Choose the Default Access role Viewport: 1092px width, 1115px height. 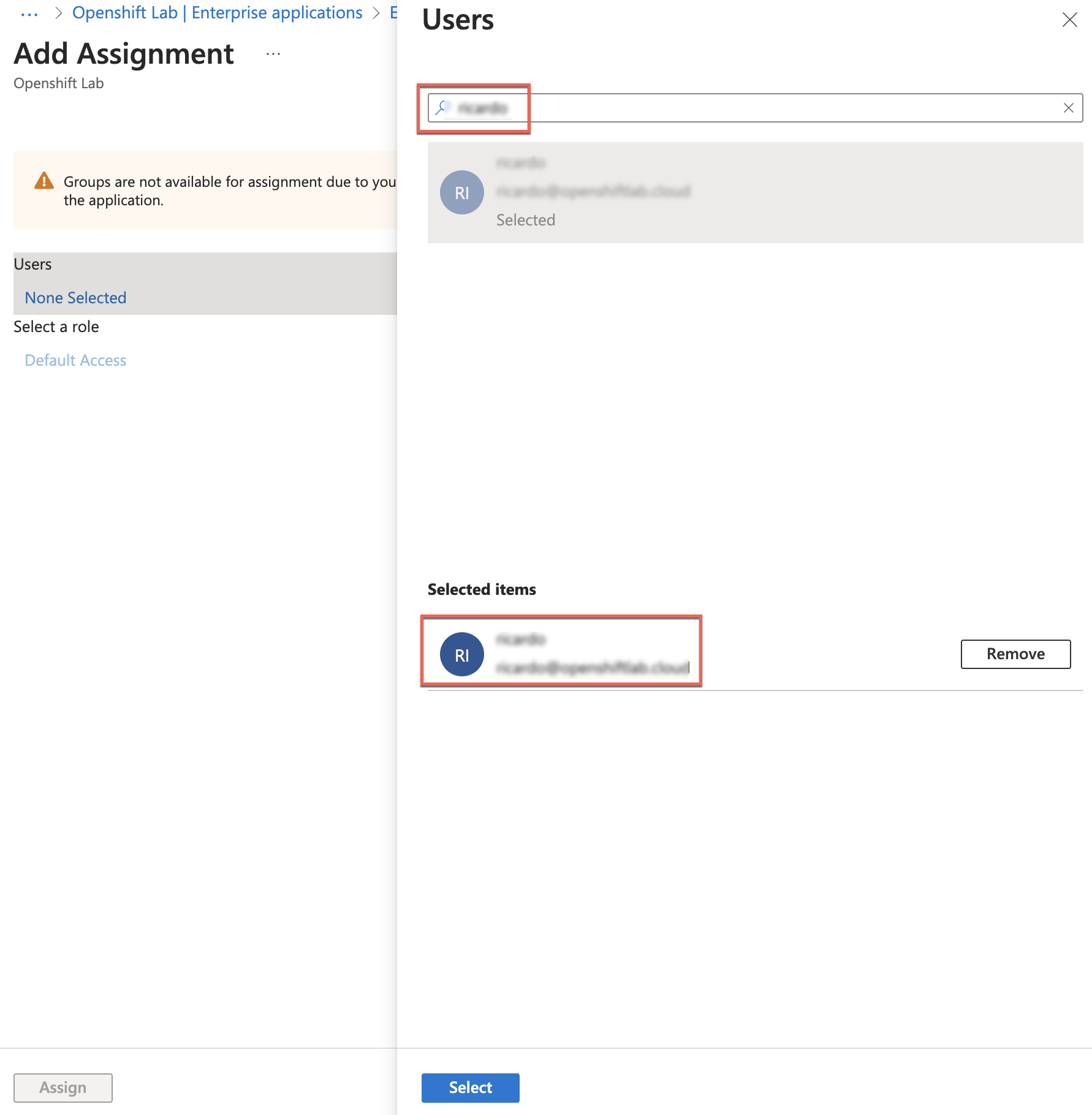[x=75, y=360]
